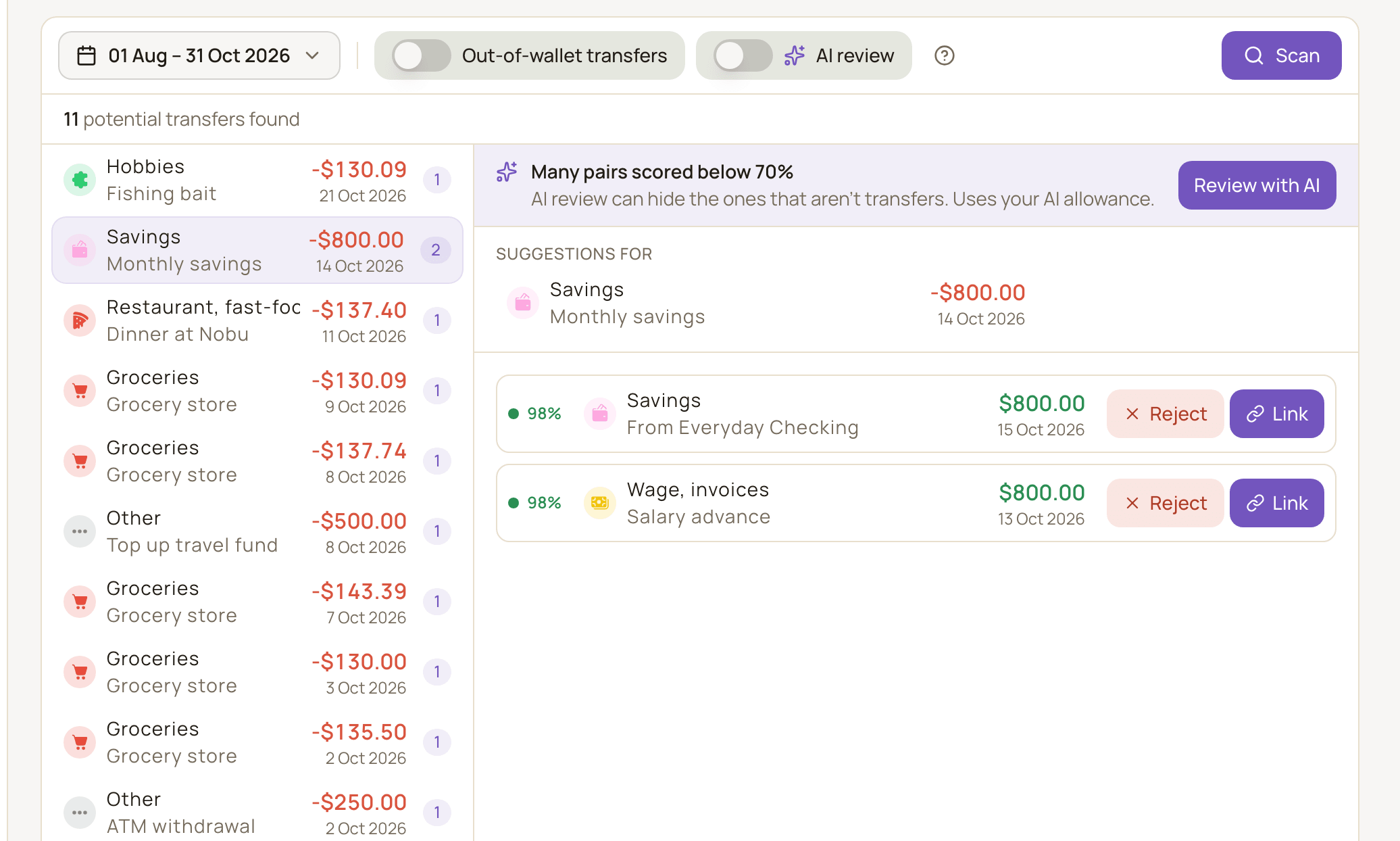Select the Hobbies Fishing bait transaction
This screenshot has width=1400, height=841.
pyautogui.click(x=257, y=180)
